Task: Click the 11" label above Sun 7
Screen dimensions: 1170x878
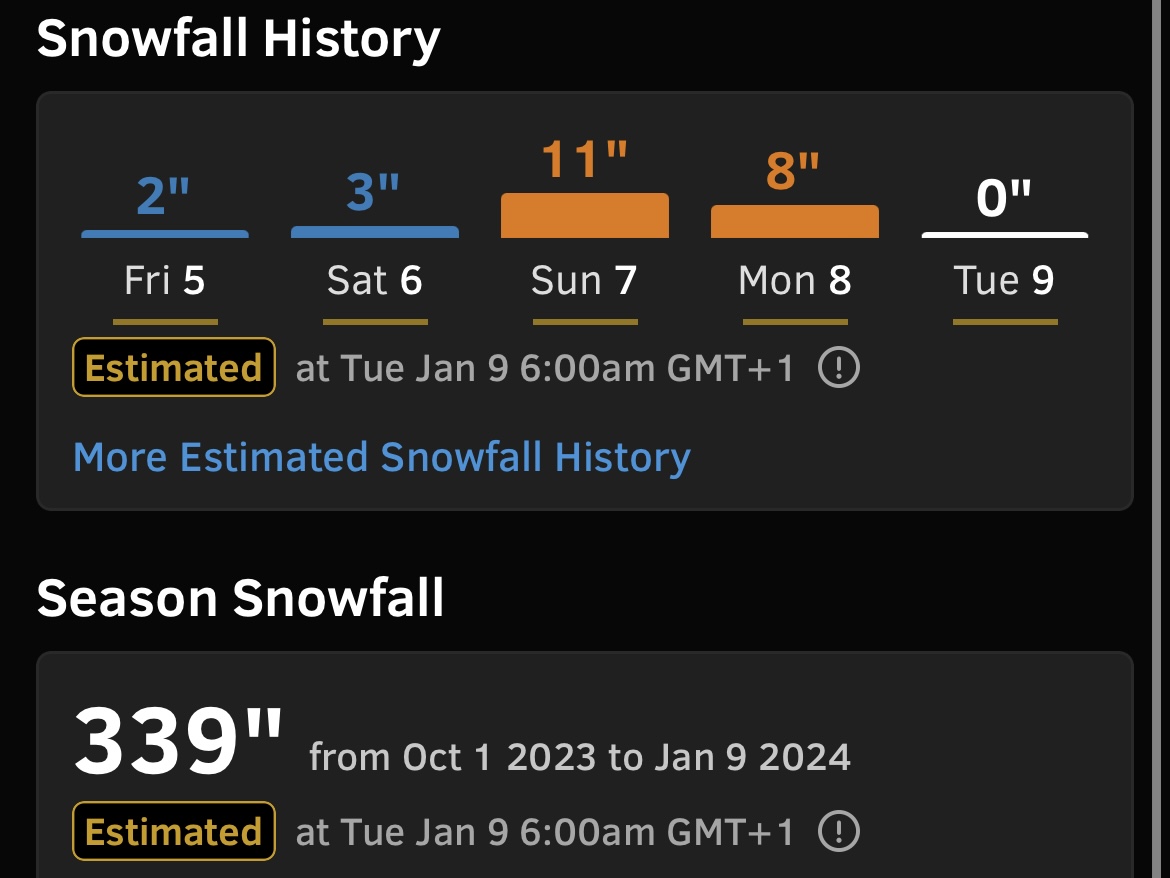Action: (584, 159)
